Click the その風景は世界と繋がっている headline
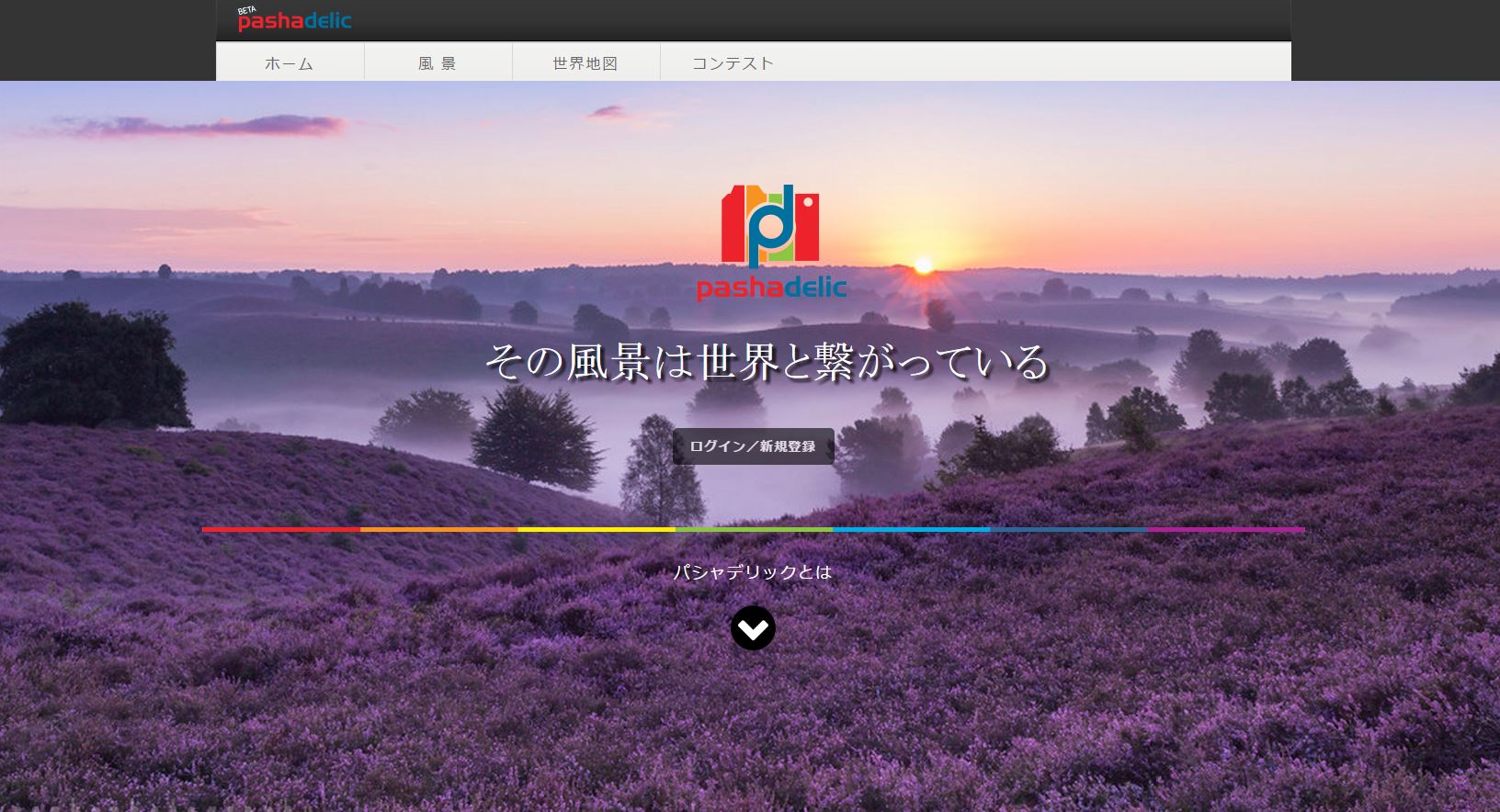Screen dimensions: 1500x812 point(767,362)
